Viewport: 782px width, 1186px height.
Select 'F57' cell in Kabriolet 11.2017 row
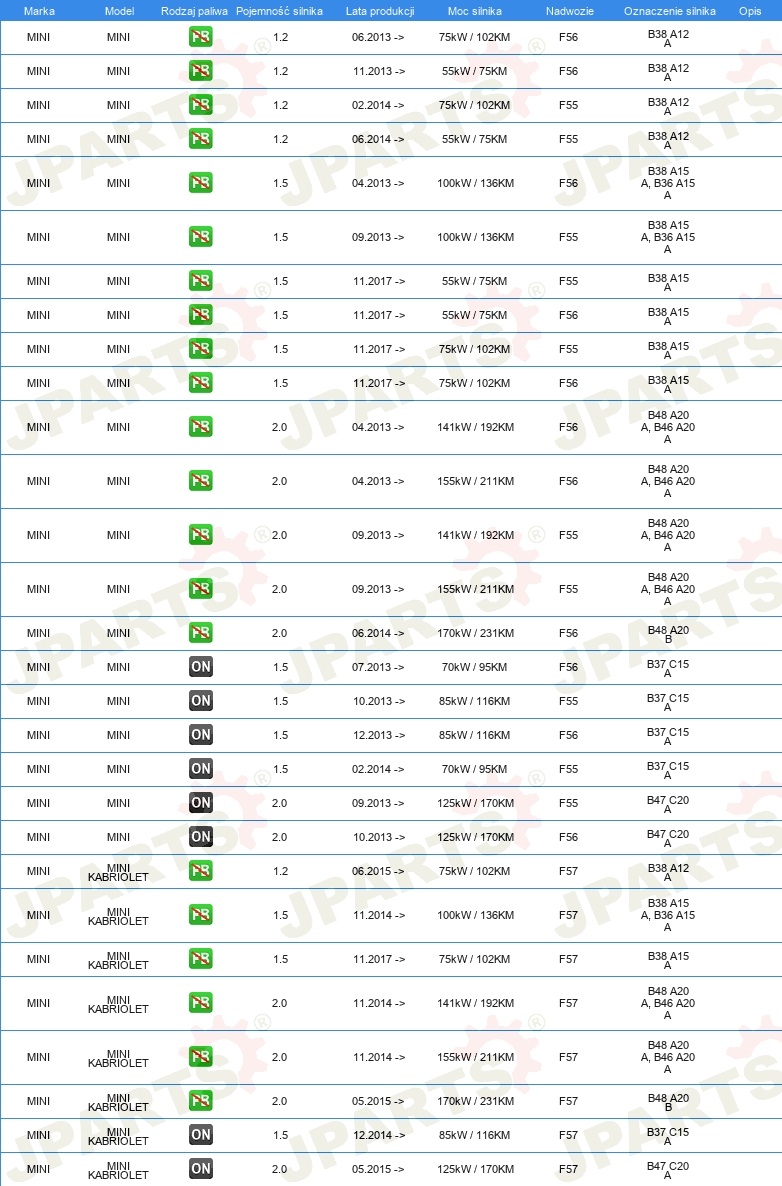569,959
